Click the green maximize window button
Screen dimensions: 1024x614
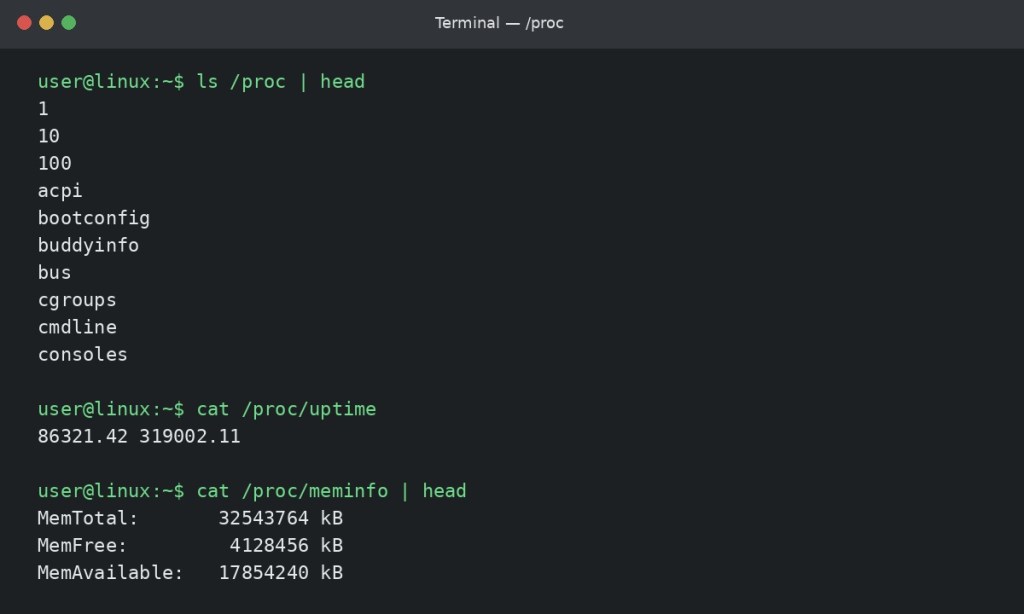69,23
